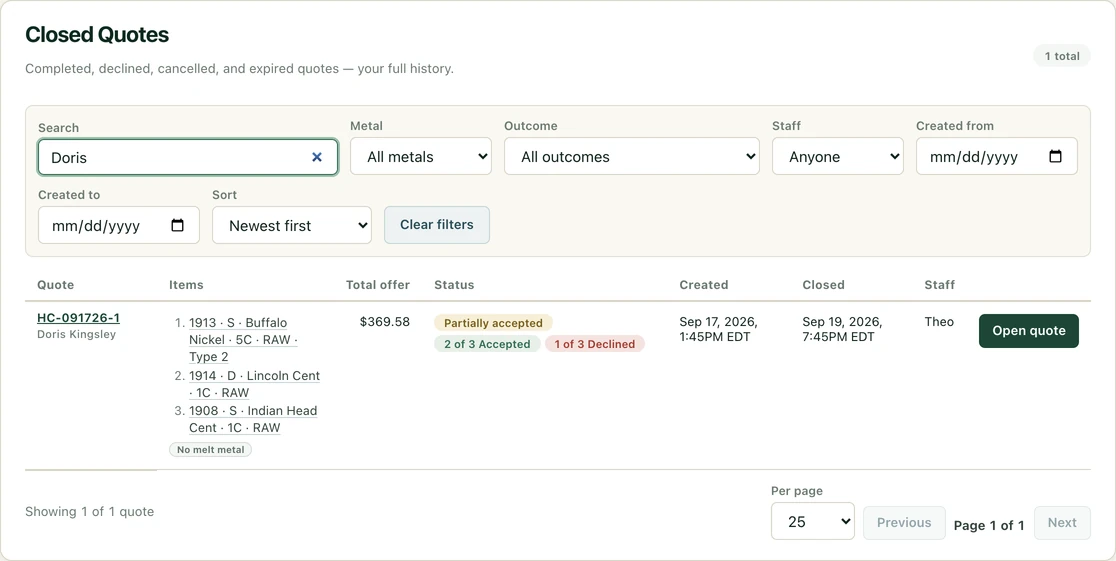This screenshot has height=561, width=1116.
Task: Open the 1914 D Lincoln Cent item link
Action: [254, 384]
